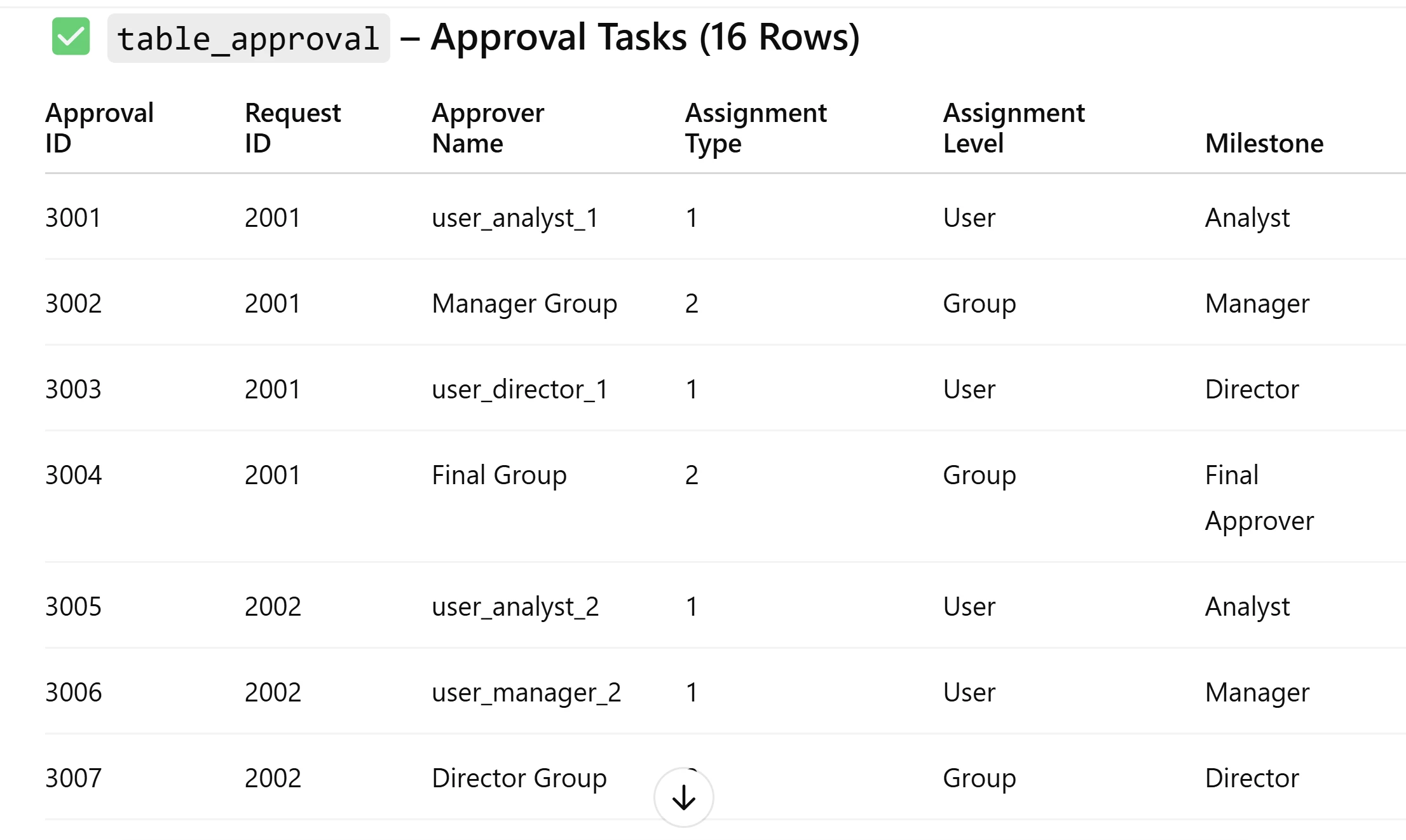This screenshot has height=840, width=1406.
Task: Select the table_approval code label
Action: 249,38
